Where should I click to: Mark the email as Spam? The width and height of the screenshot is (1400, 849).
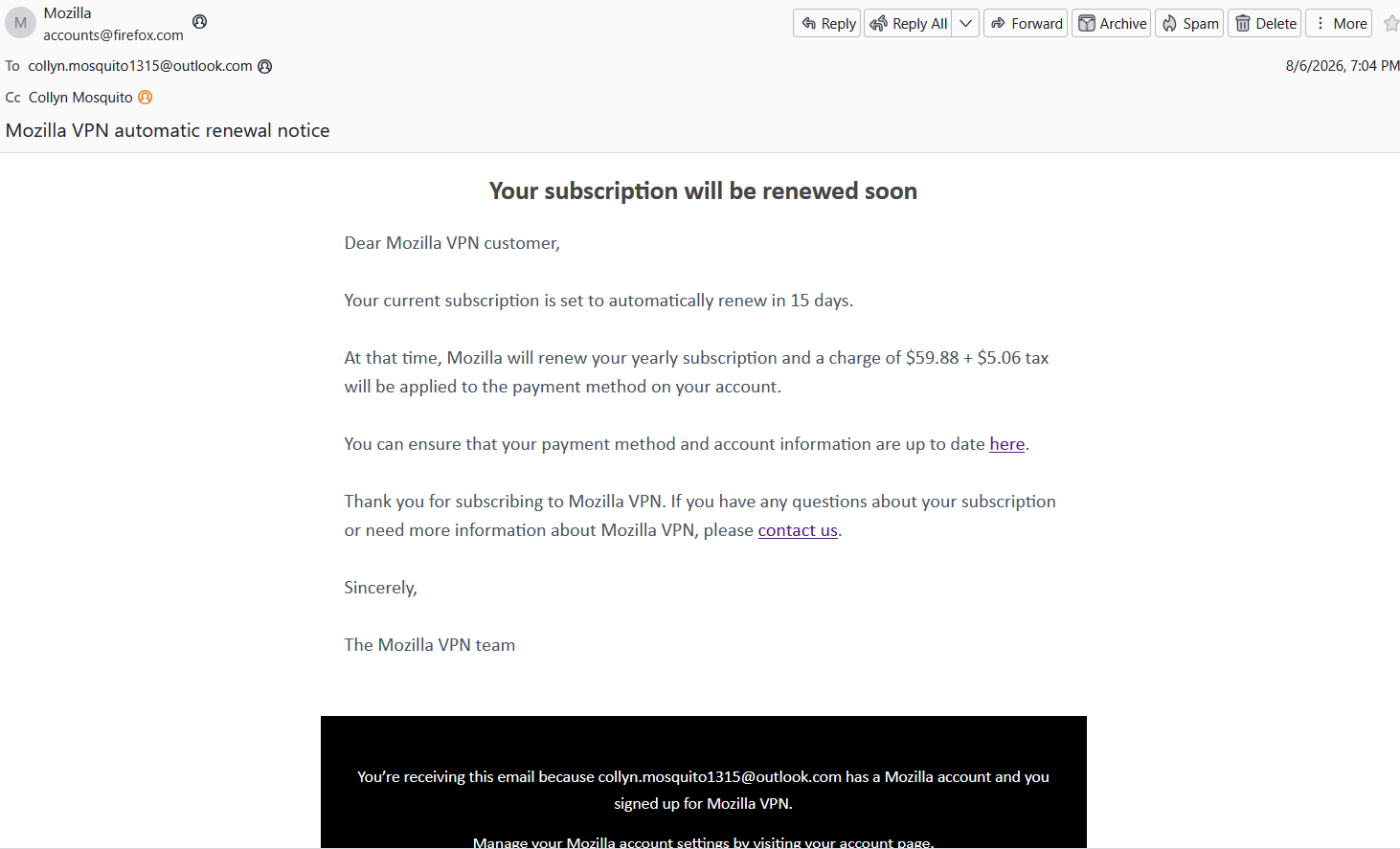point(1189,23)
